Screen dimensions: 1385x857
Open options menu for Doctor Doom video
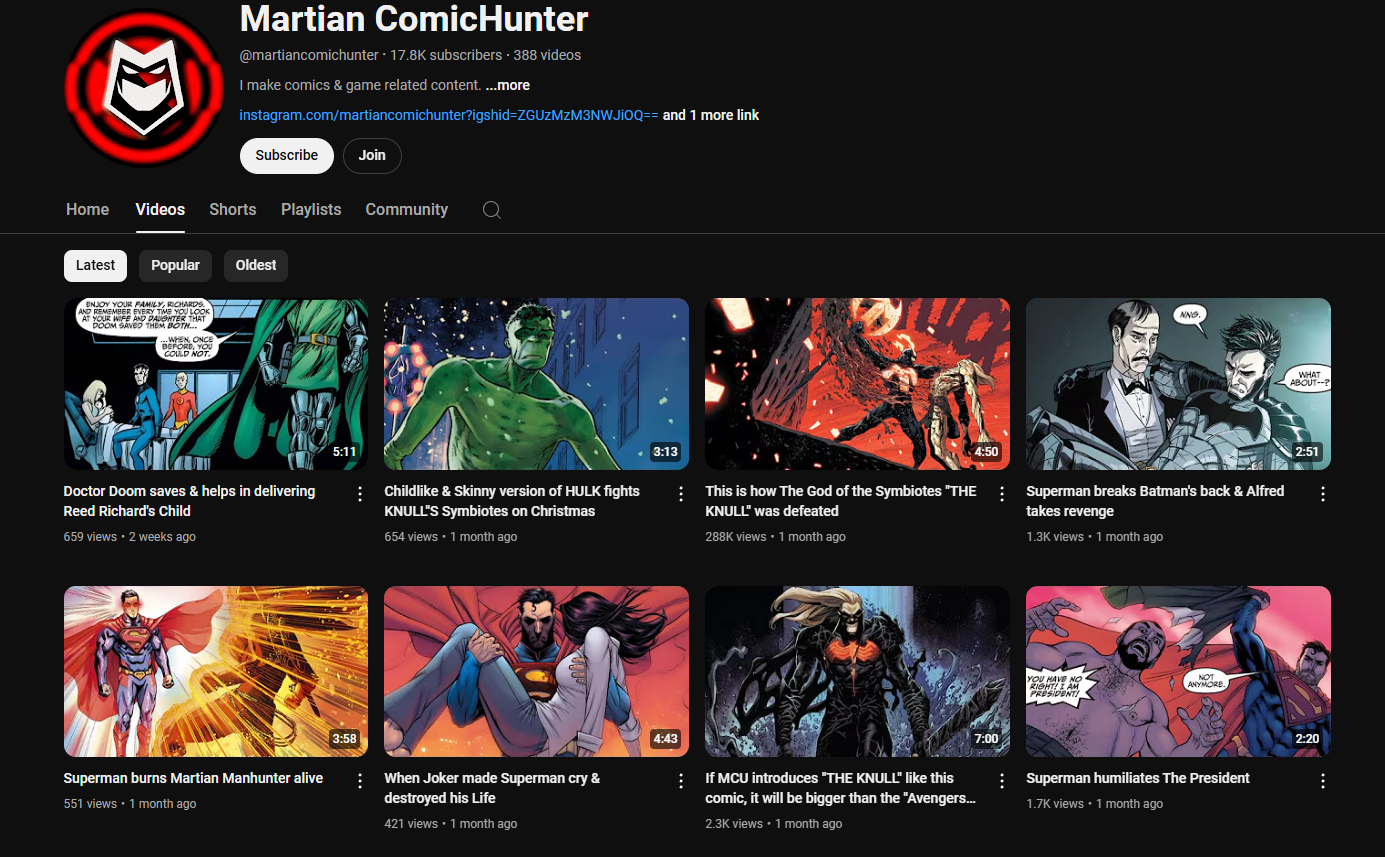tap(360, 494)
